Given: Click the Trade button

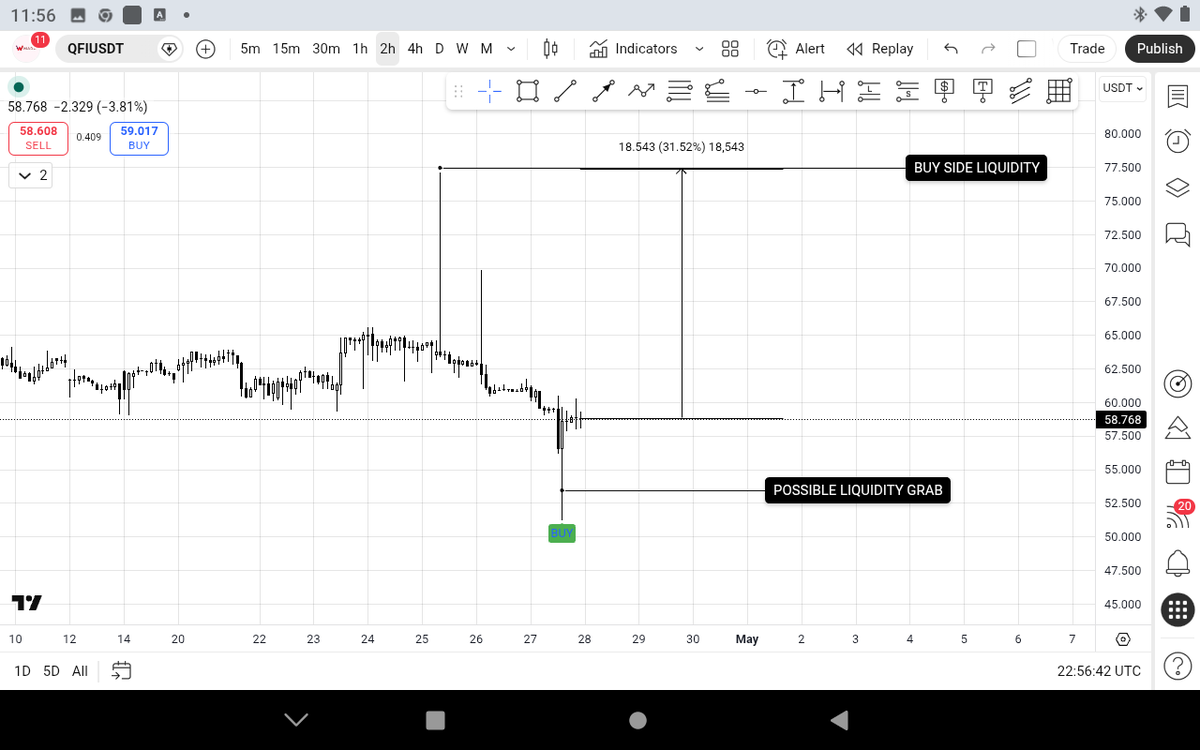Looking at the screenshot, I should 1087,48.
